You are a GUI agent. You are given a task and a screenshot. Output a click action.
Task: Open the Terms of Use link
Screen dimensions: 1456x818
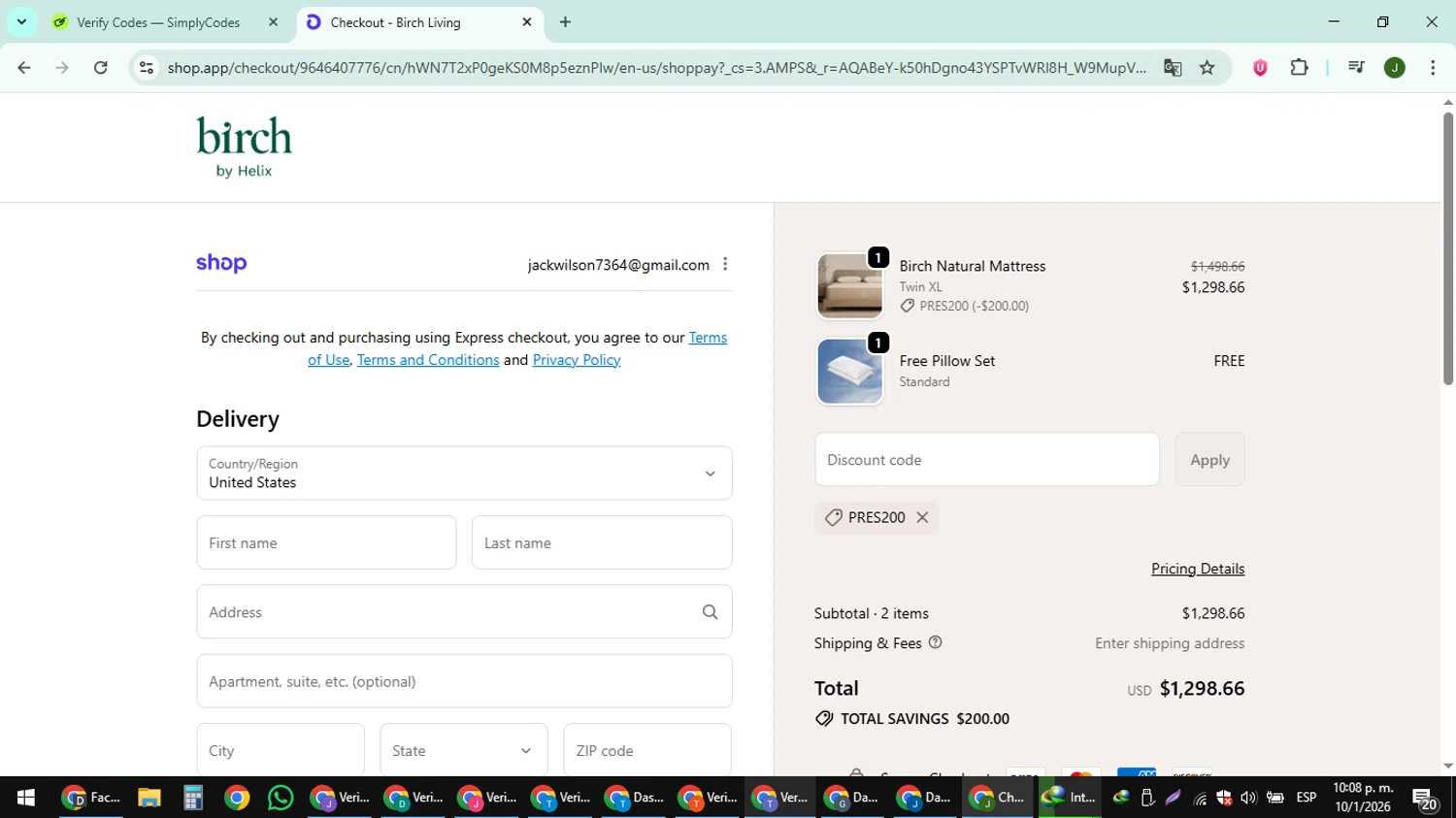click(x=708, y=338)
